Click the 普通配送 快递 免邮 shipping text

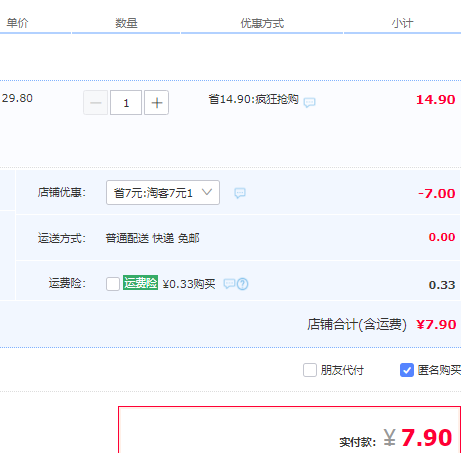pyautogui.click(x=152, y=238)
